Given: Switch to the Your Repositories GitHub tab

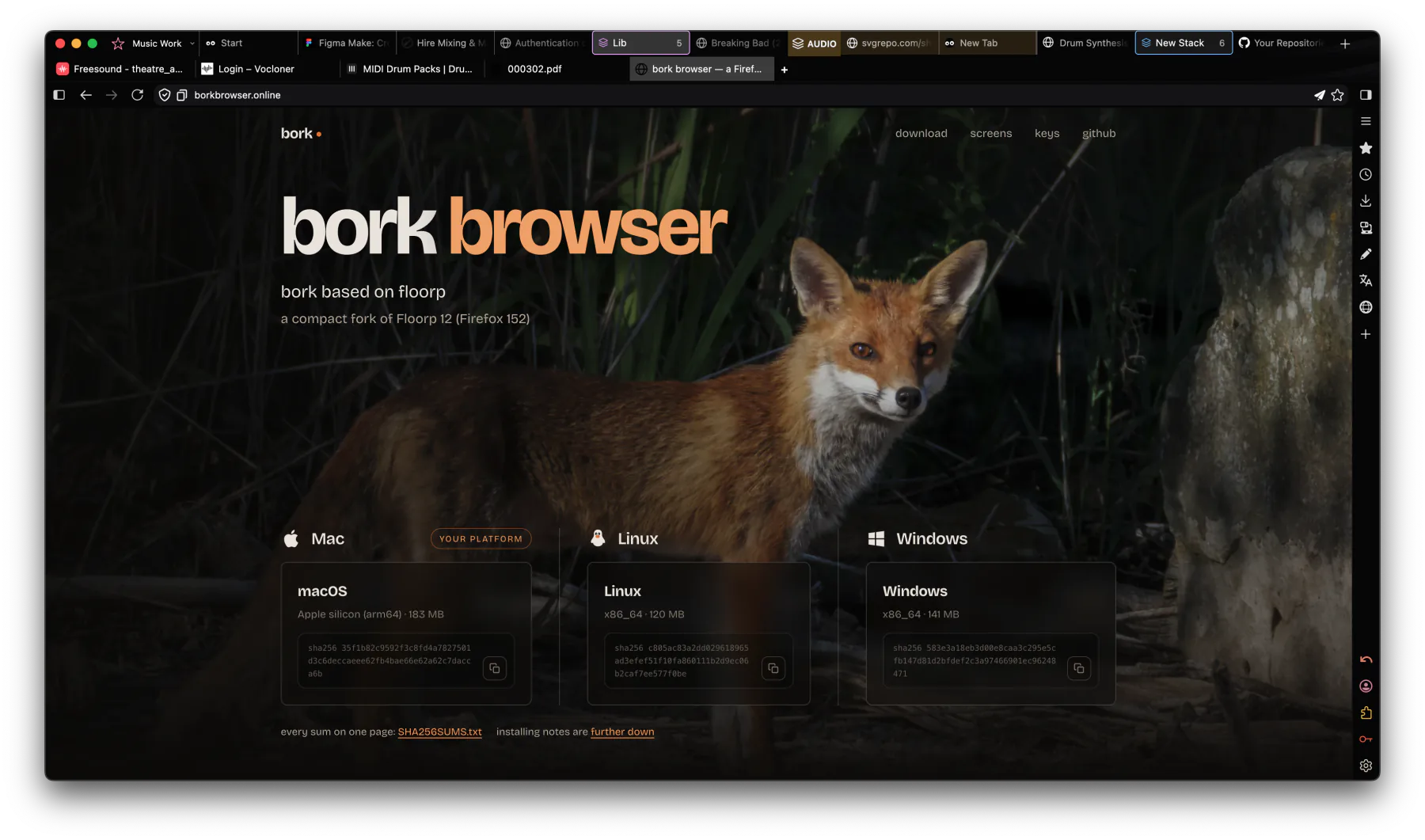Looking at the screenshot, I should tap(1282, 43).
